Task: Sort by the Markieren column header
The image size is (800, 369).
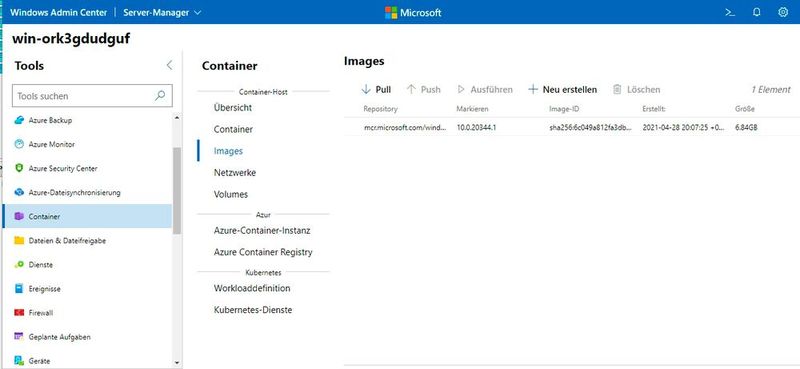Action: click(472, 109)
